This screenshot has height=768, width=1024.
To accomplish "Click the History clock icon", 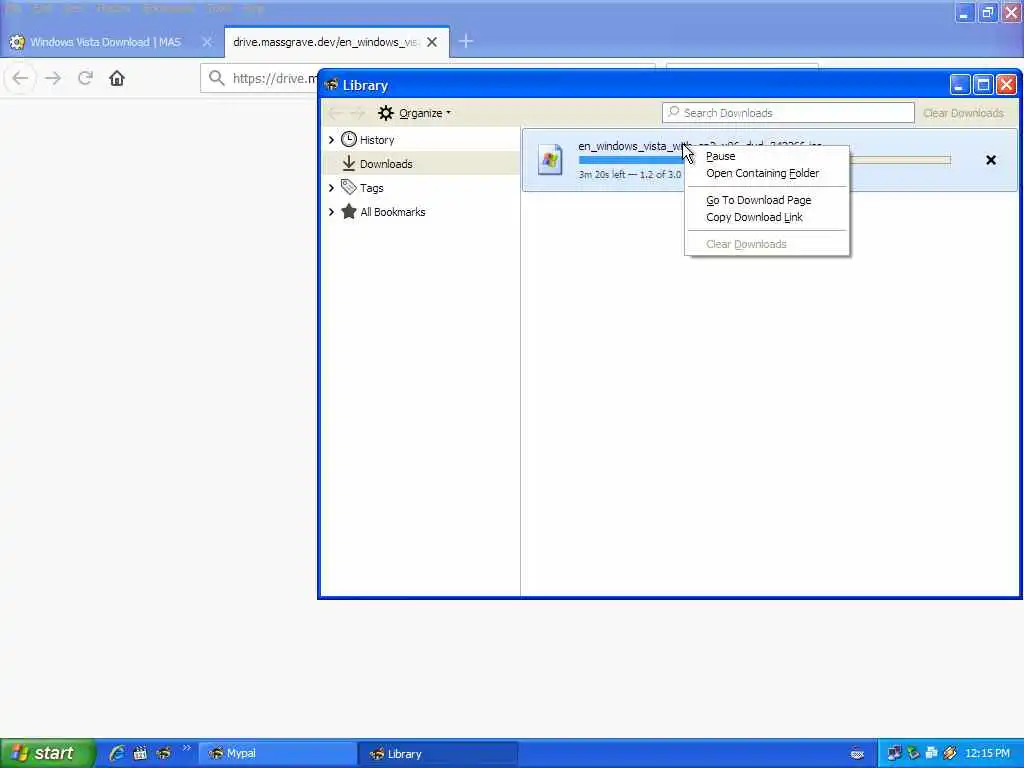I will tap(349, 139).
